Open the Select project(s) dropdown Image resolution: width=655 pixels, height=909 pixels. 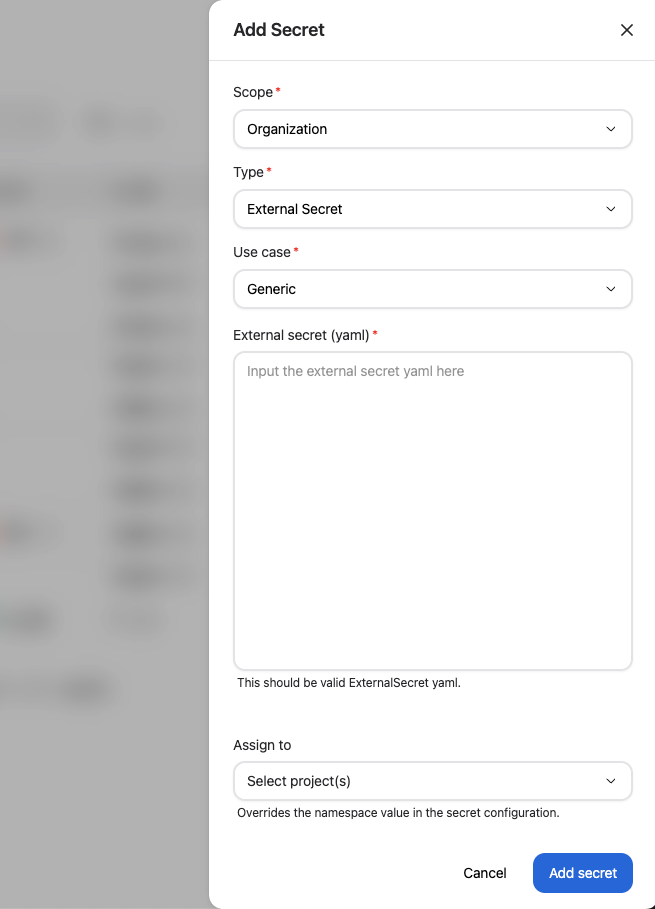pyautogui.click(x=432, y=781)
